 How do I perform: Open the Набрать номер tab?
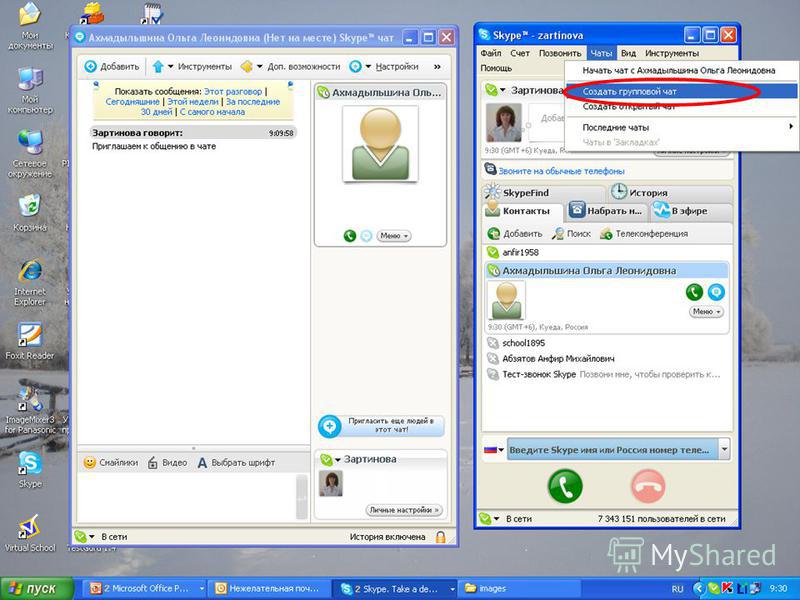pyautogui.click(x=605, y=211)
